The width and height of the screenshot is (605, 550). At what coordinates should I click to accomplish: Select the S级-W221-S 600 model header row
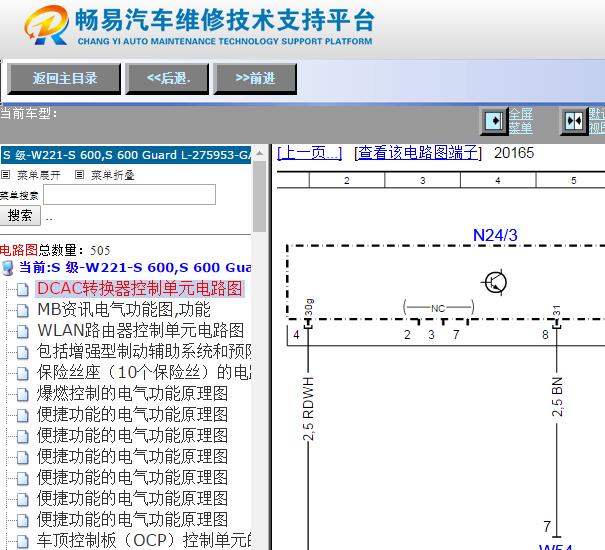click(x=126, y=155)
